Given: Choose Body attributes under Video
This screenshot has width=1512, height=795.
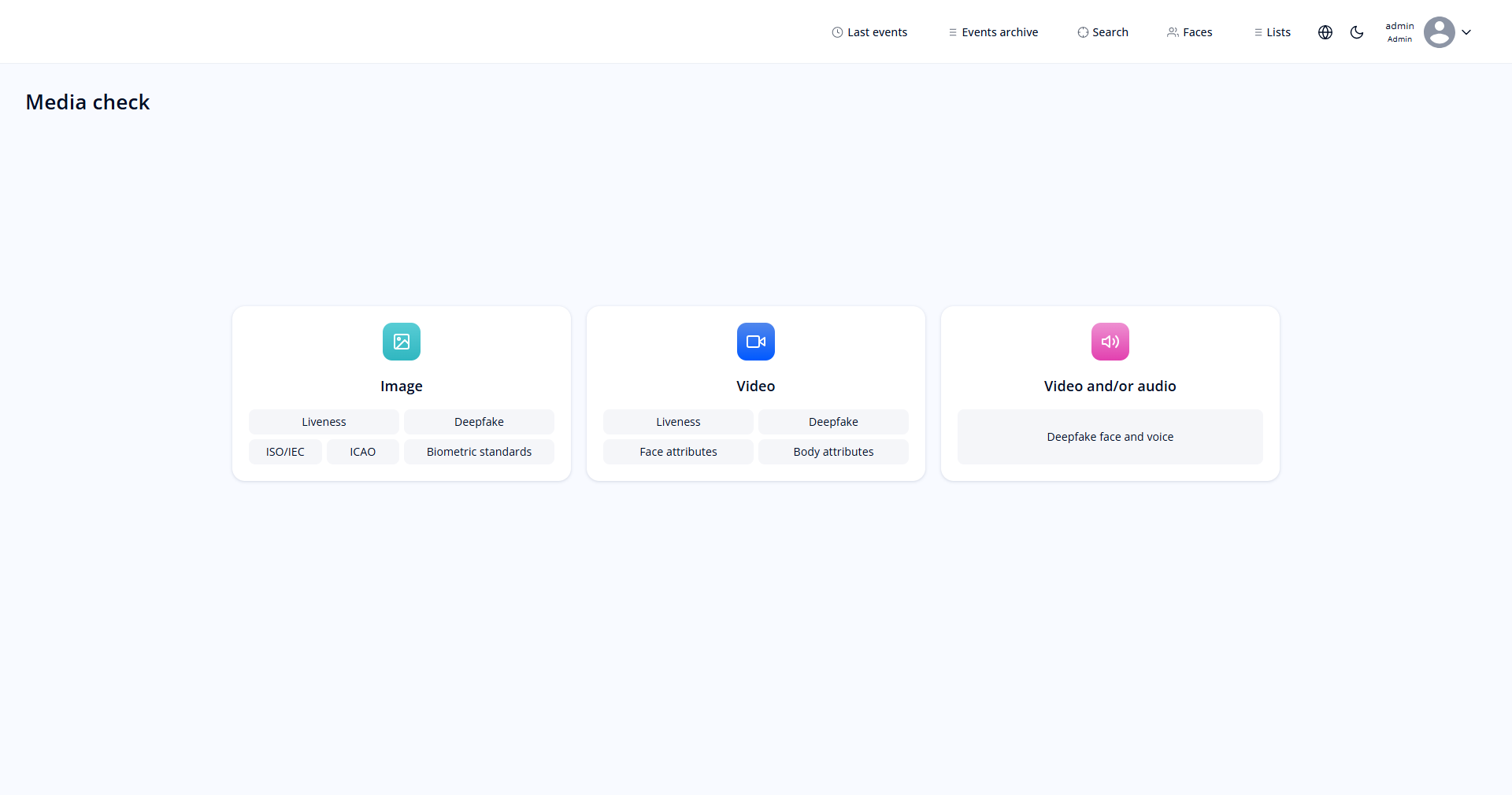Looking at the screenshot, I should (833, 452).
